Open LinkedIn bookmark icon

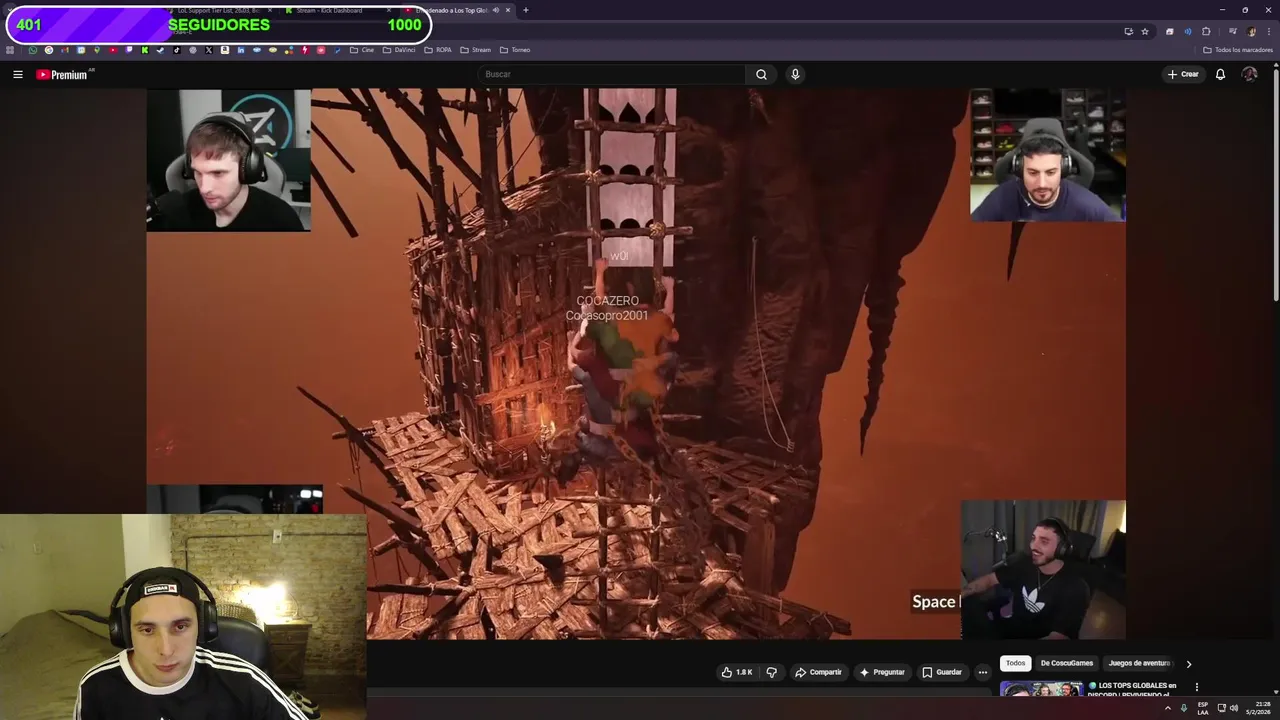241,50
